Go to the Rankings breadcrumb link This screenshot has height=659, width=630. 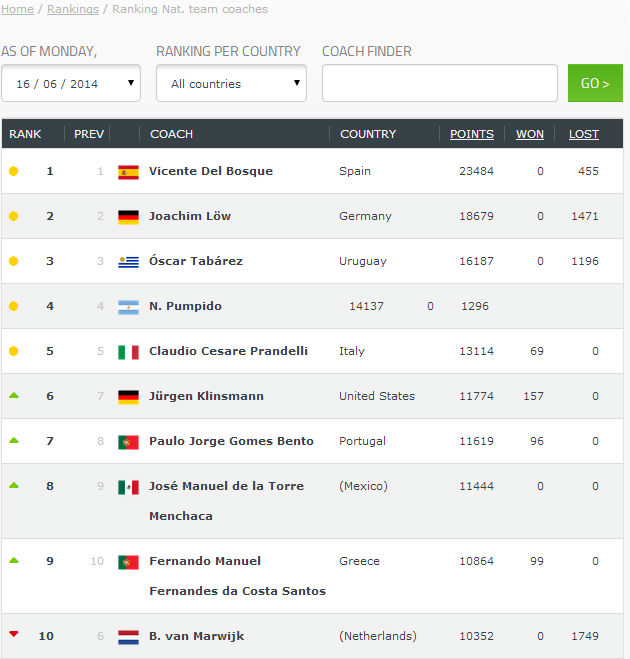[x=73, y=9]
